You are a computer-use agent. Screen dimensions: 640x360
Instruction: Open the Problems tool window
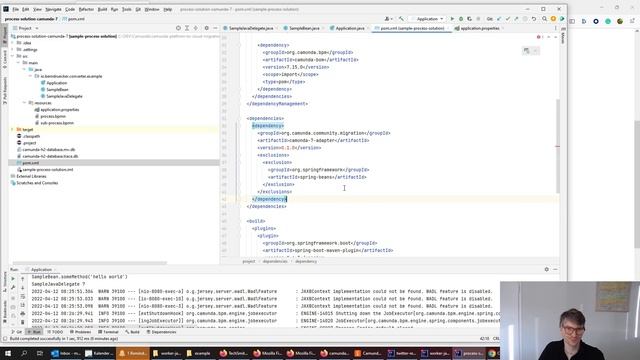pos(80,332)
